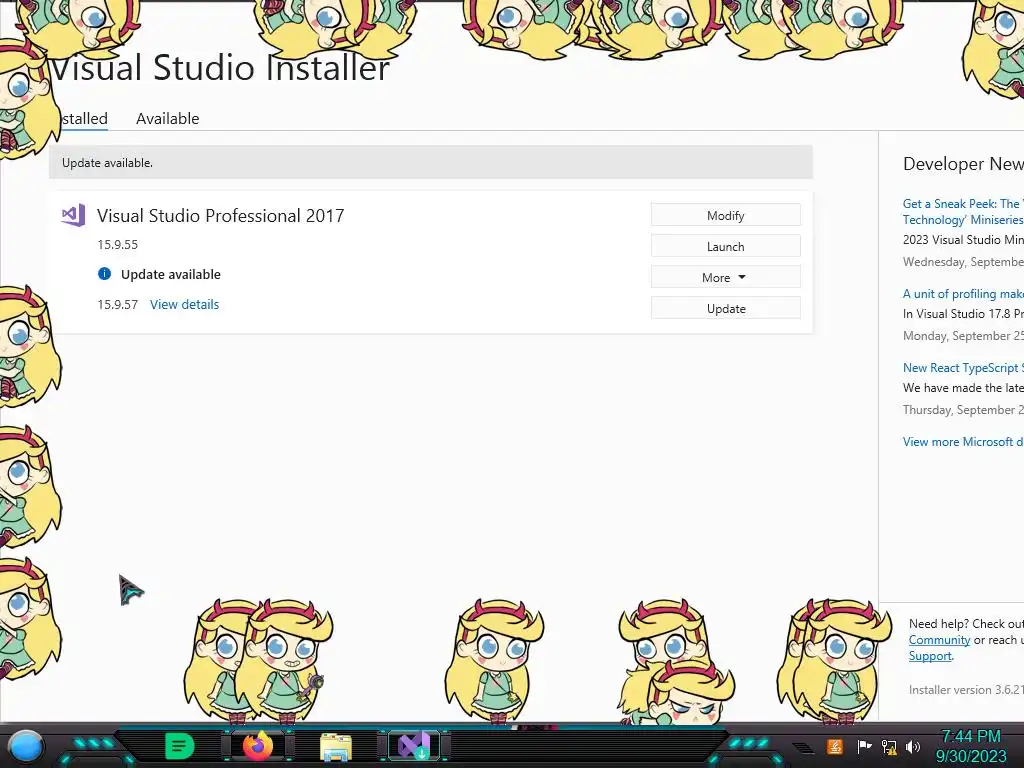Switch to the Available tab

click(167, 119)
